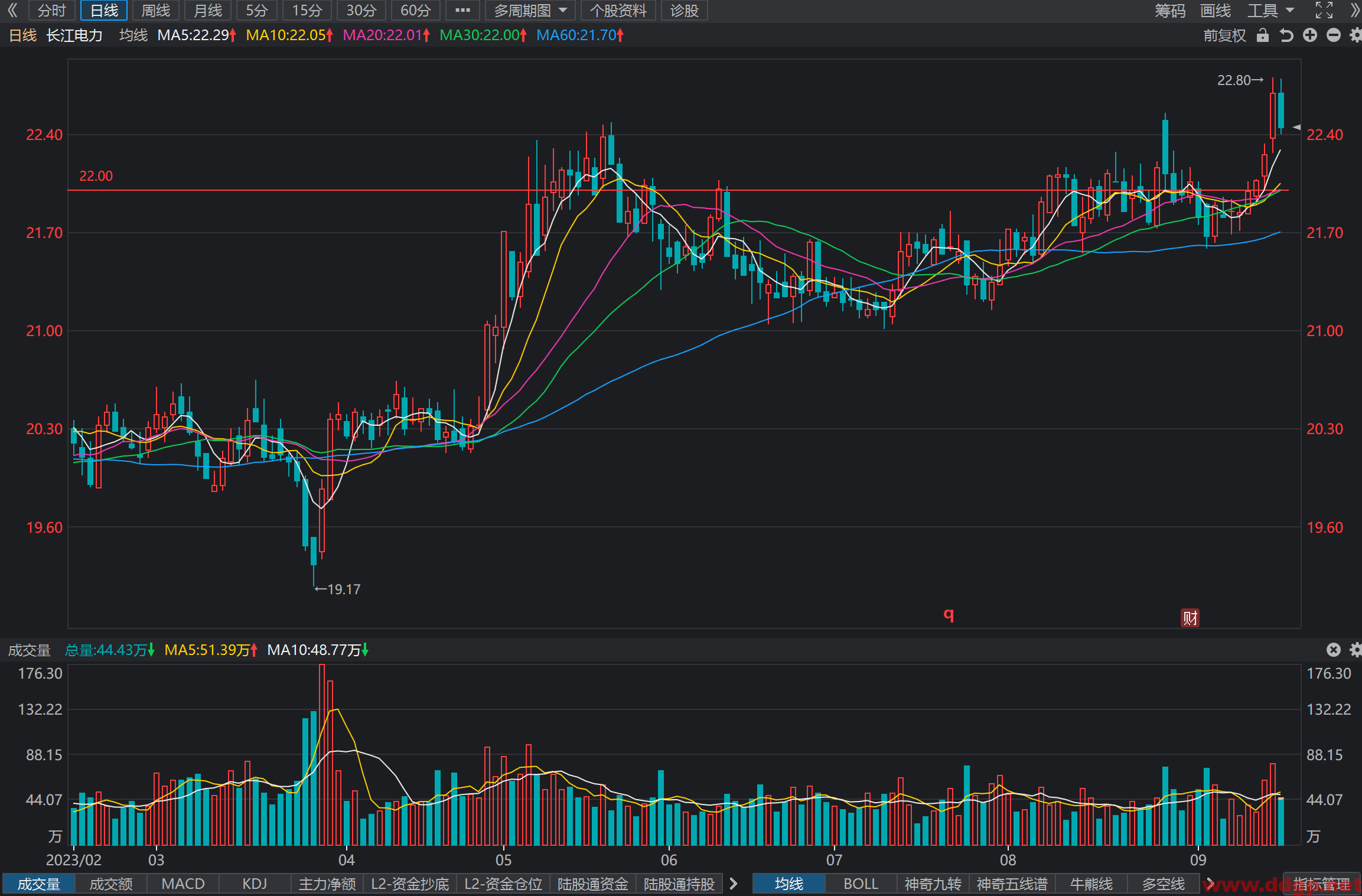Open 个股资料 stock information
The width and height of the screenshot is (1362, 896).
click(618, 11)
